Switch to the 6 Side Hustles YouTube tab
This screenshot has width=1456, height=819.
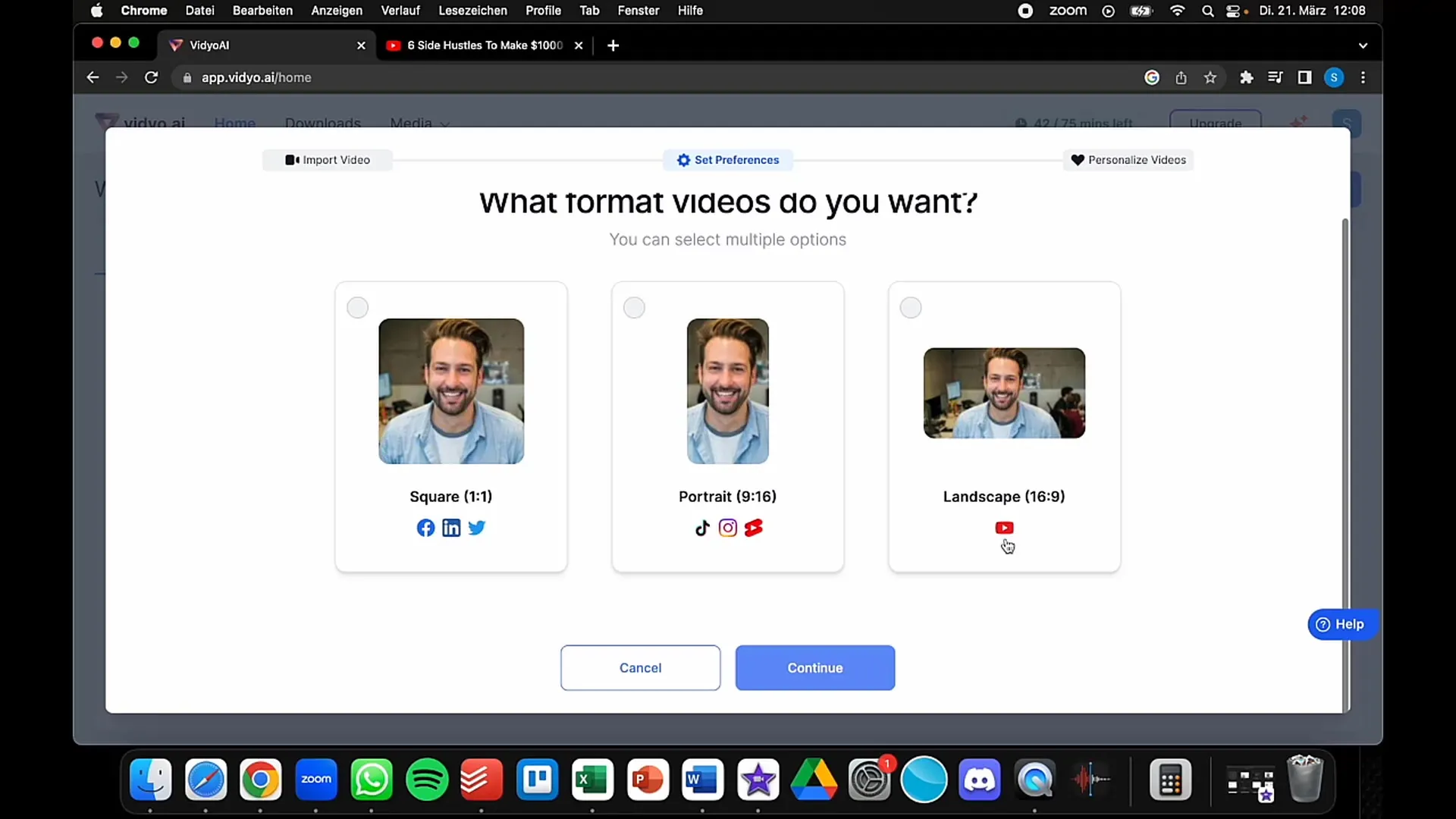click(x=485, y=45)
